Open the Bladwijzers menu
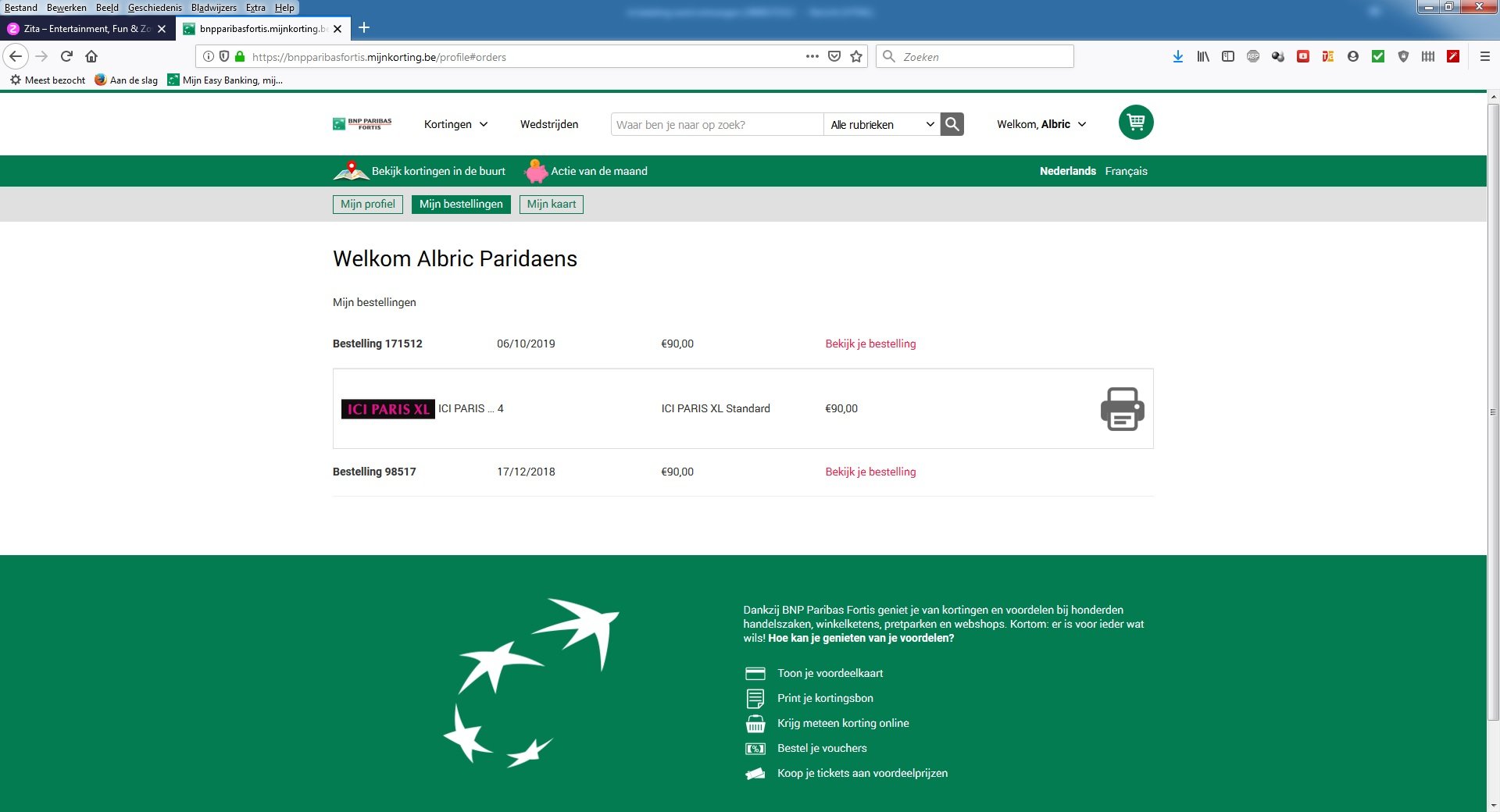Screen dimensions: 1500x812 pos(214,7)
